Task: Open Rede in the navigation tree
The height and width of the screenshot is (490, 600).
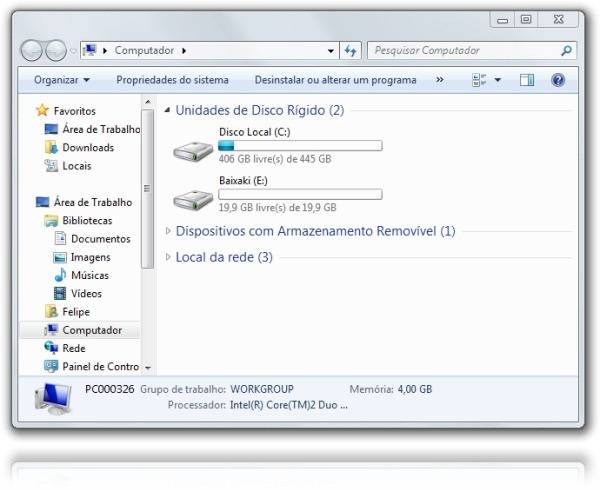Action: coord(65,348)
